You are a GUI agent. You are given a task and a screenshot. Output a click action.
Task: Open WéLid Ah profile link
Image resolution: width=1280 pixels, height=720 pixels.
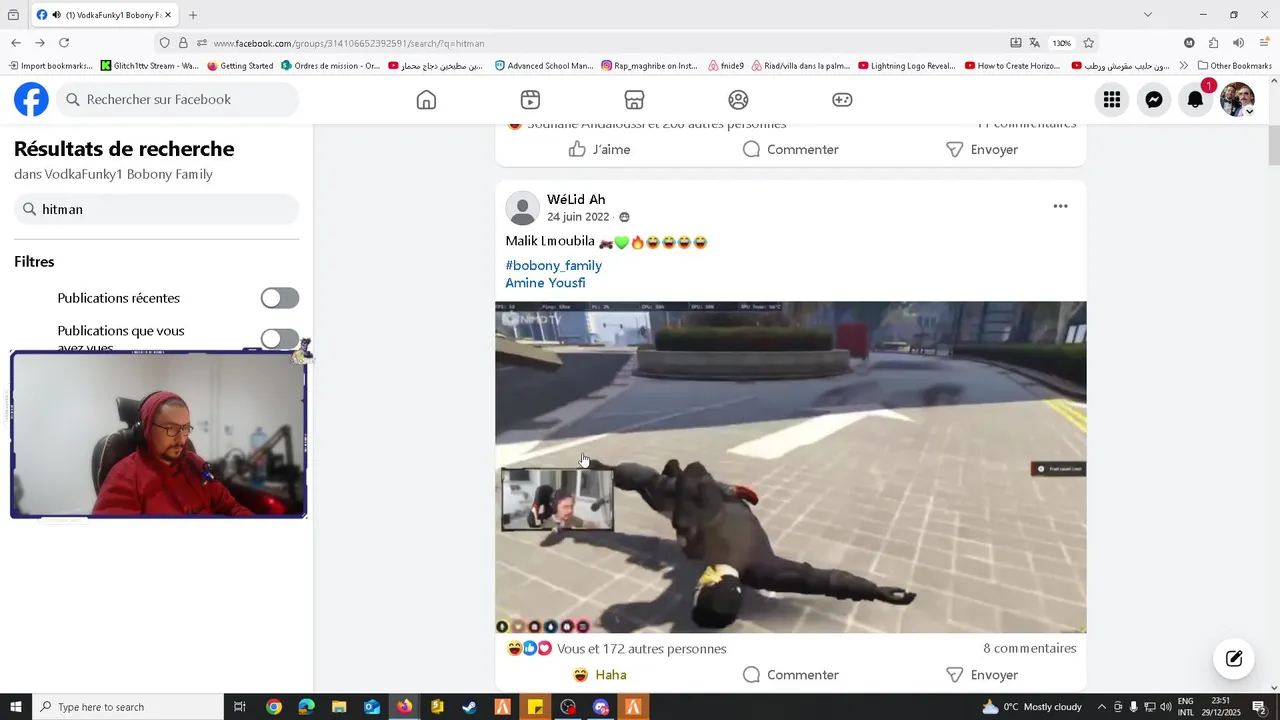576,199
